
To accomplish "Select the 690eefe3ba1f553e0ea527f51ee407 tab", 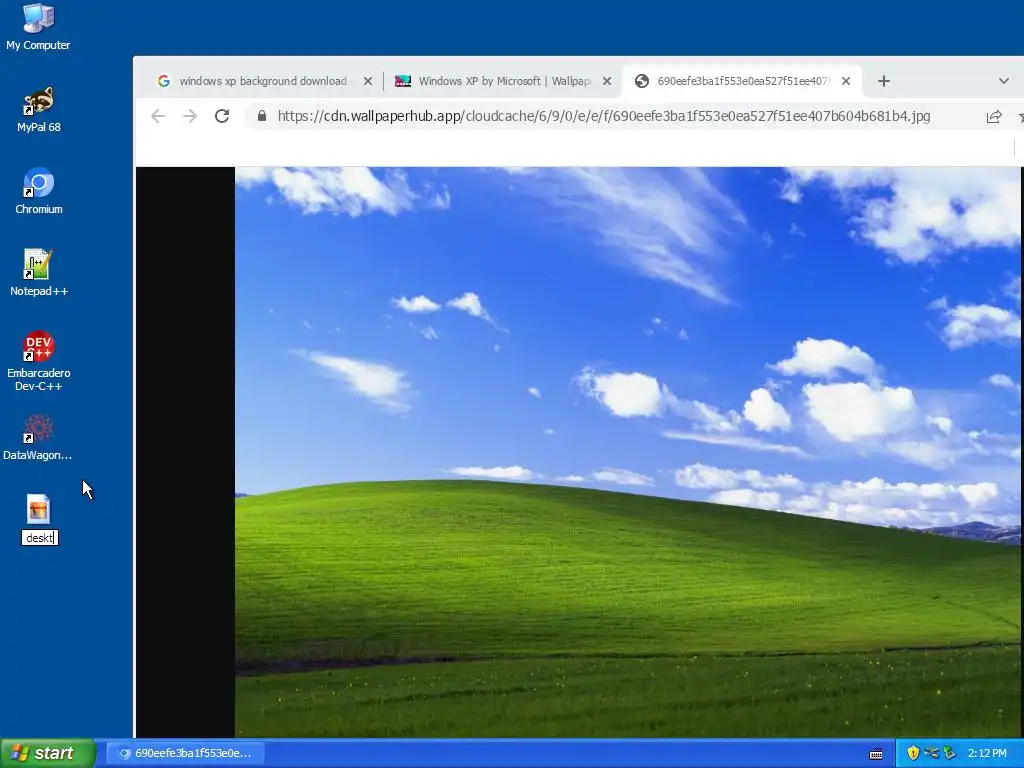I will [x=743, y=81].
